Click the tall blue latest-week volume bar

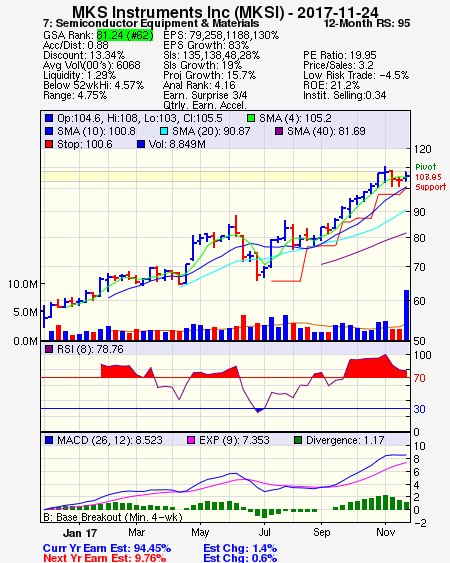coord(407,315)
